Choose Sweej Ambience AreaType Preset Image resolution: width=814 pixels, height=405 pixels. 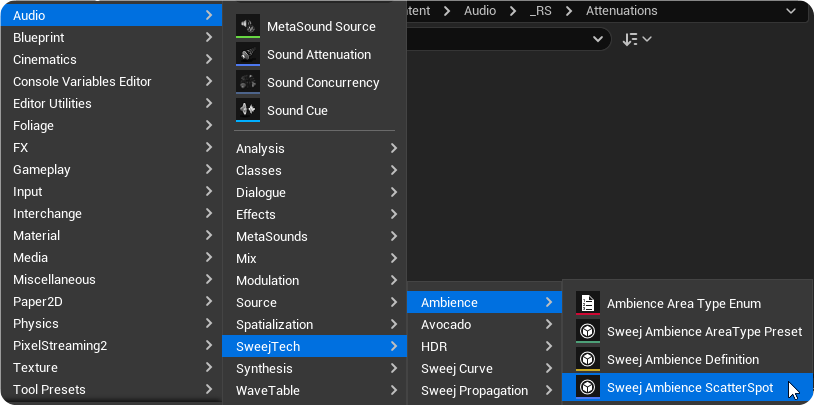(687, 331)
